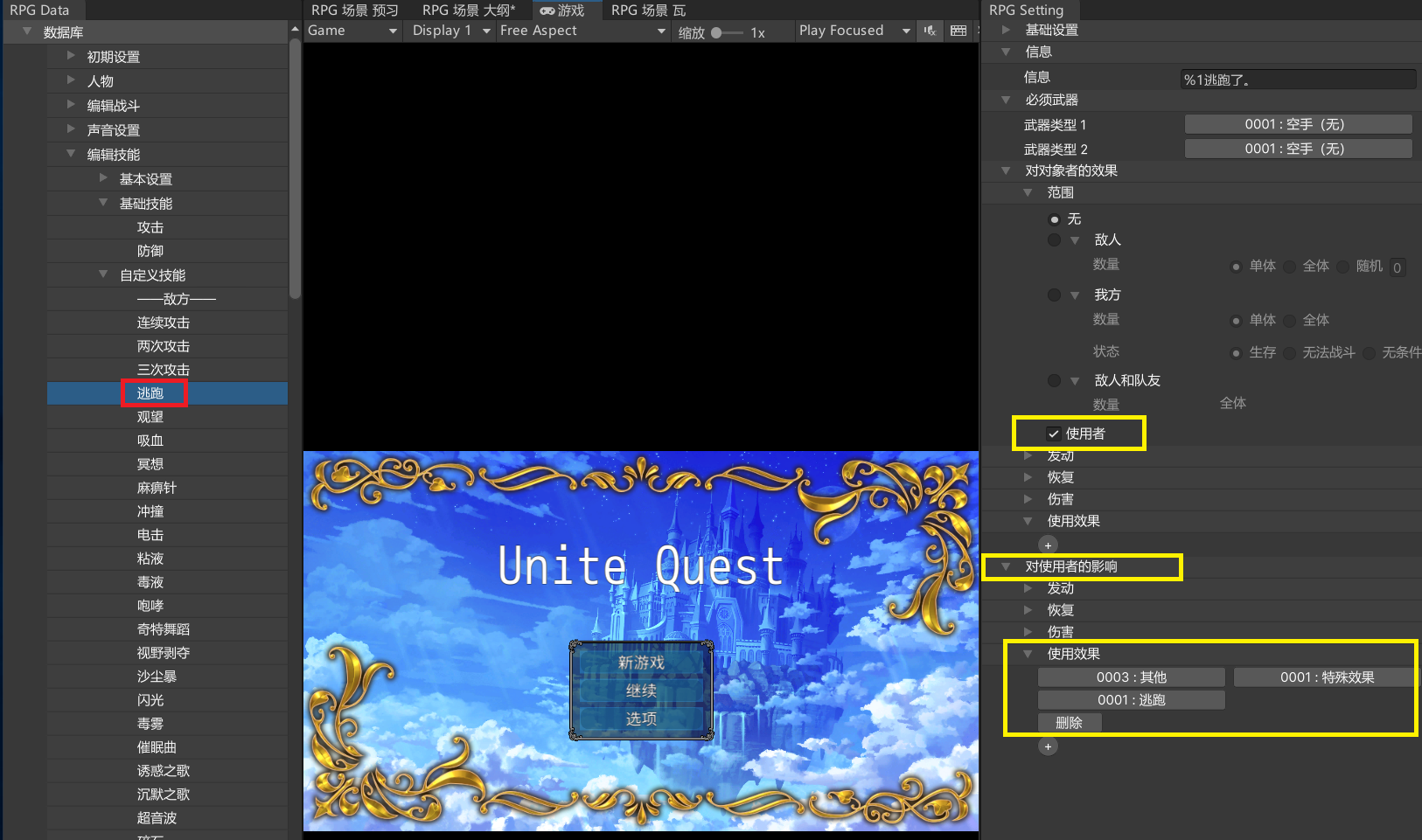Click the 信息 message text field
The height and width of the screenshot is (840, 1422).
[1297, 80]
